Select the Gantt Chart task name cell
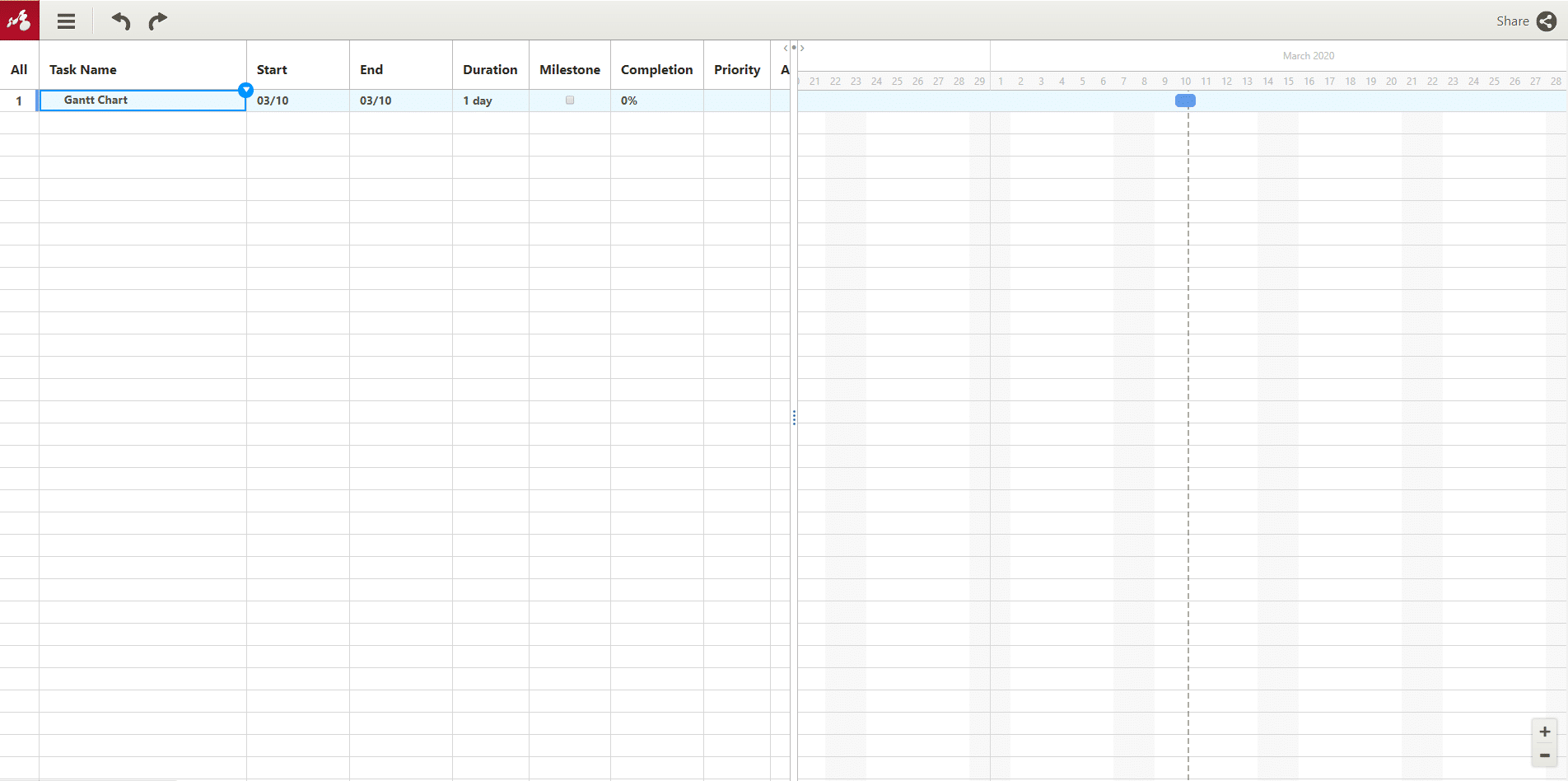The height and width of the screenshot is (781, 1568). (x=142, y=101)
